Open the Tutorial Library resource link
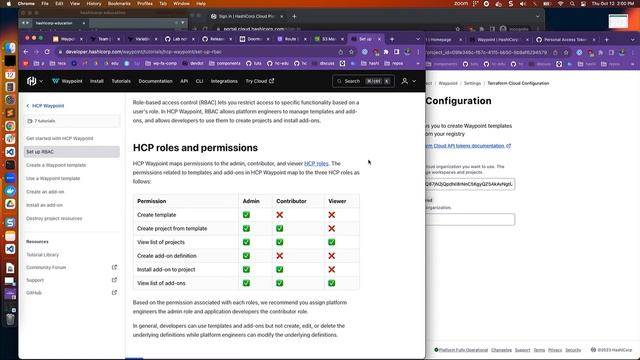The image size is (640, 360). [42, 255]
